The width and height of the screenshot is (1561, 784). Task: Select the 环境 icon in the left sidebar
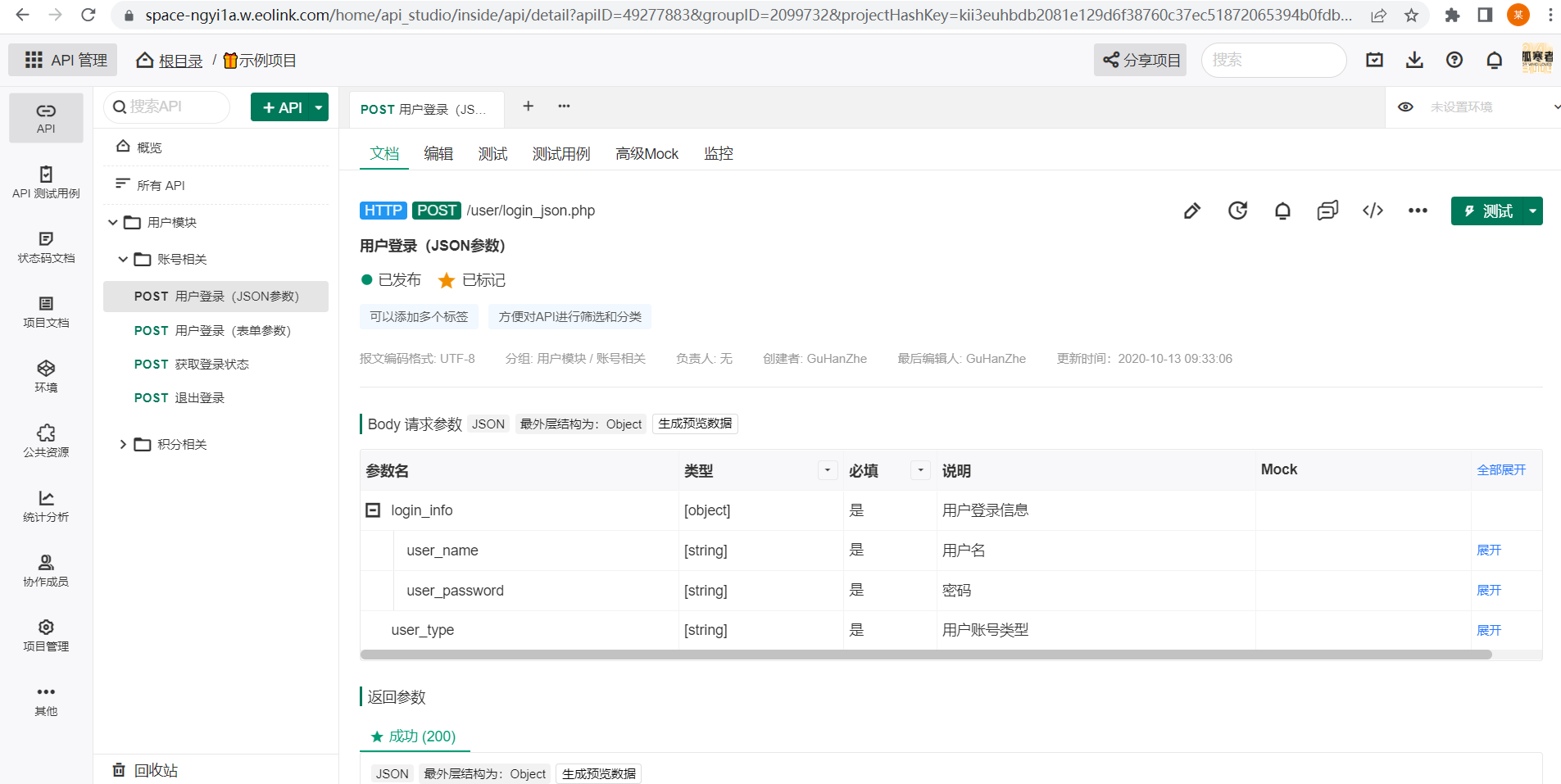click(x=46, y=377)
